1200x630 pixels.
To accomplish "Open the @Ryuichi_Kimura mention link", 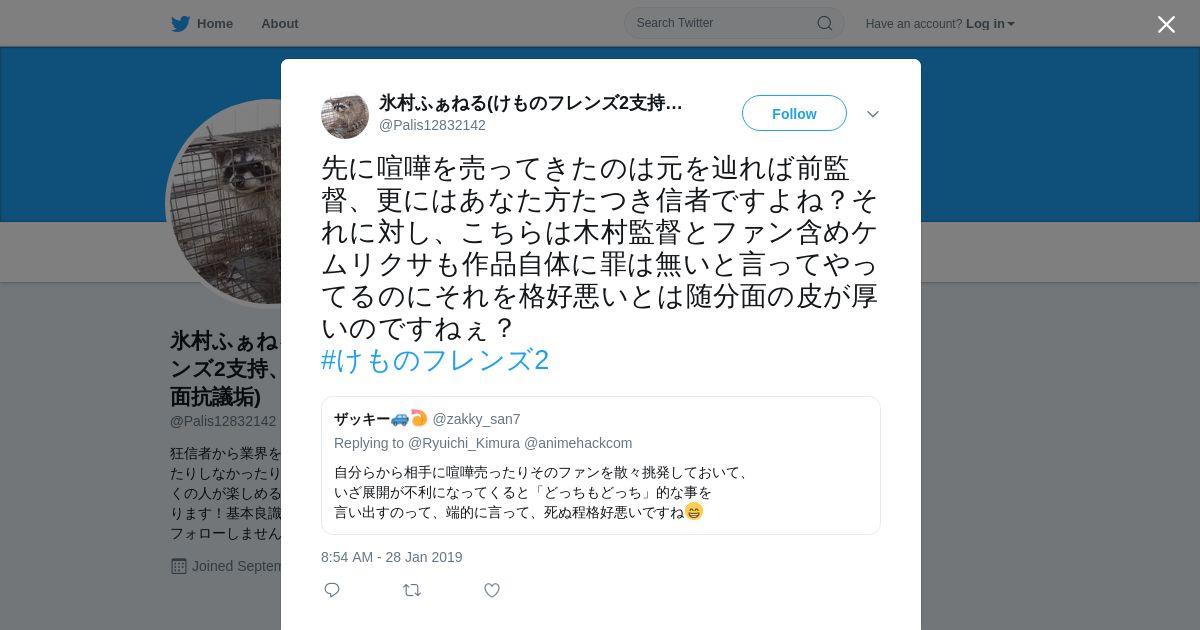I will coord(464,443).
